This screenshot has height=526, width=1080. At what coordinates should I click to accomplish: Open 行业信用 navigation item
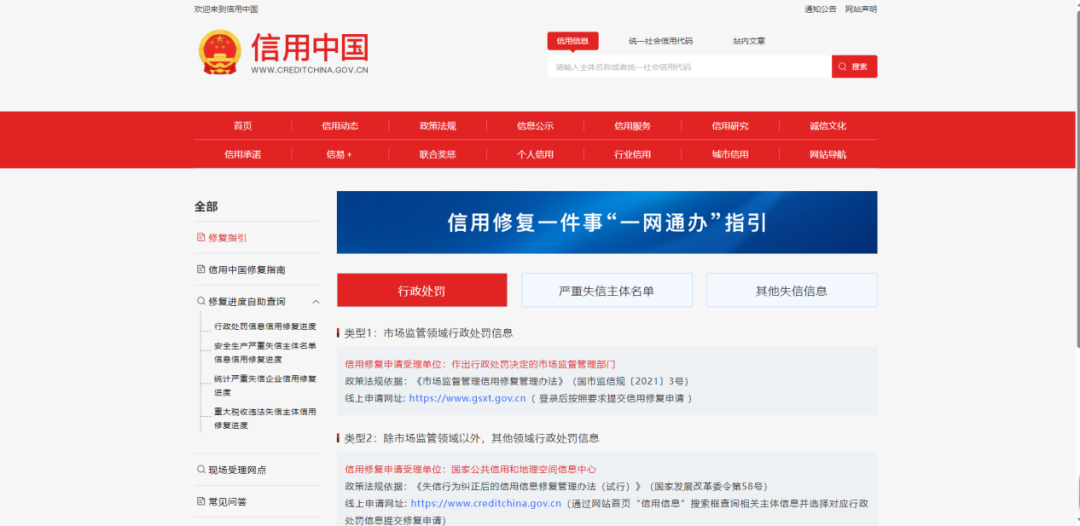click(x=633, y=154)
